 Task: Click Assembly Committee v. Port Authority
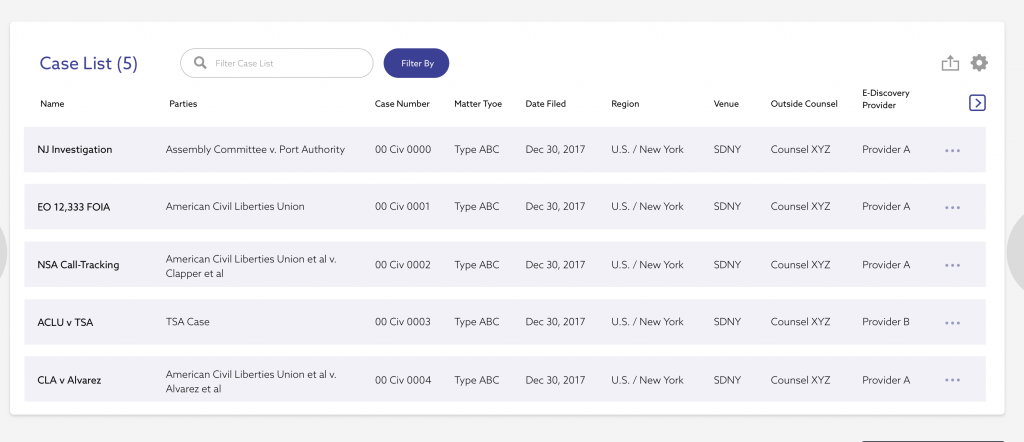[x=255, y=150]
